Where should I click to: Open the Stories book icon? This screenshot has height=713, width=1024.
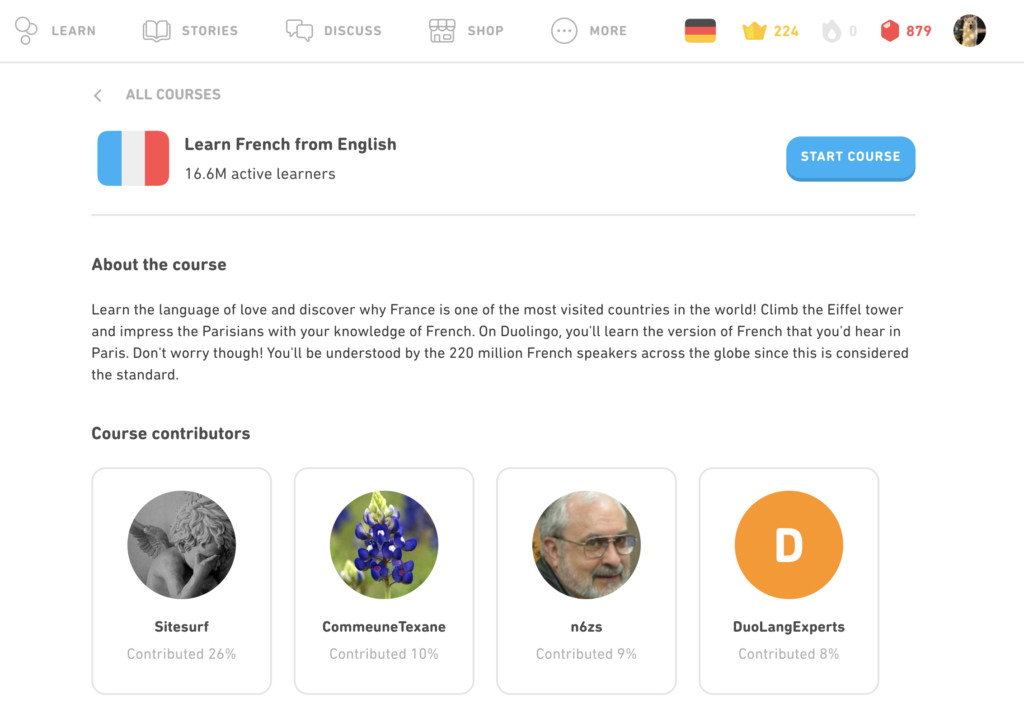[x=157, y=31]
